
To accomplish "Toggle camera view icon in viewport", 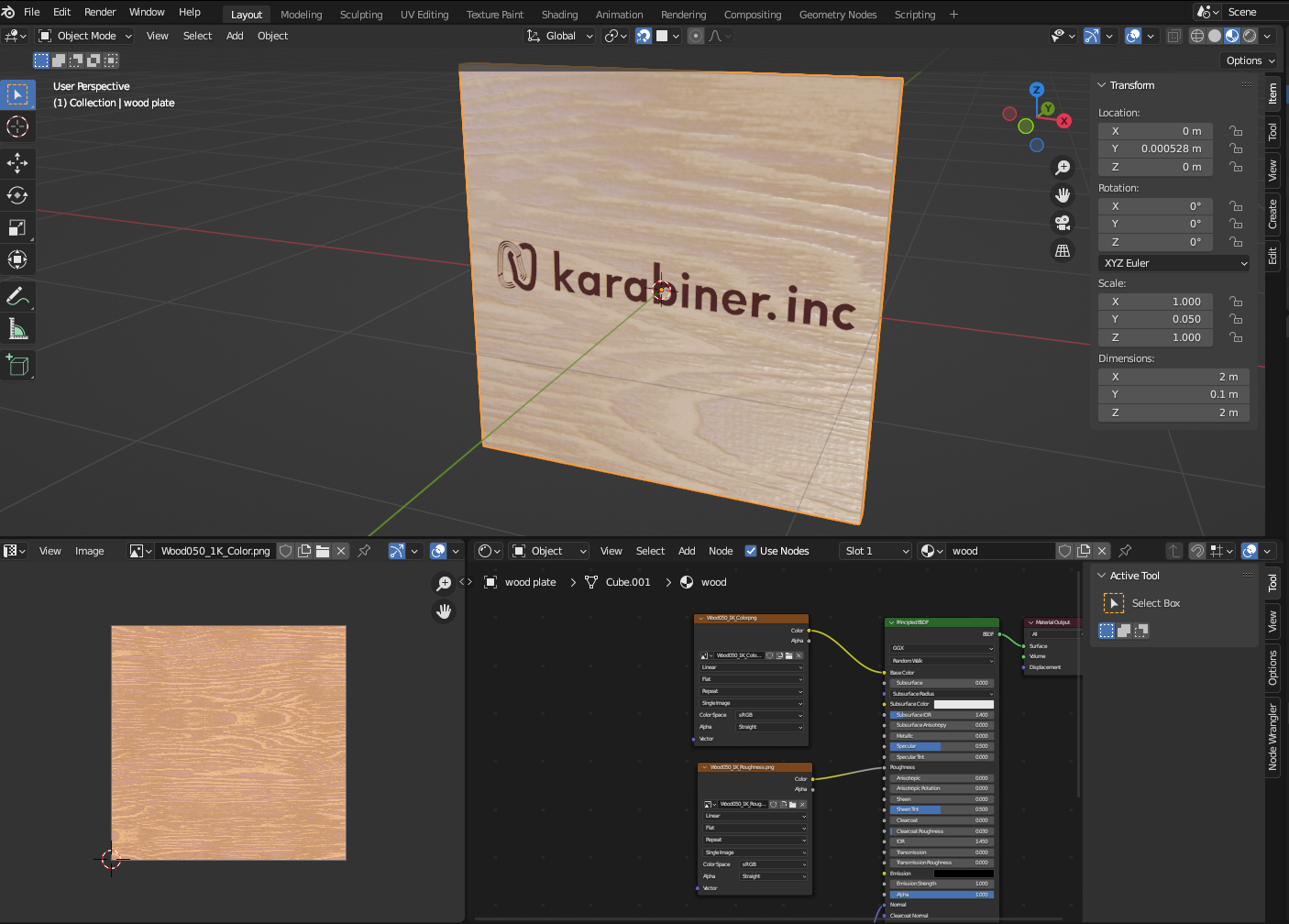I will 1063,223.
